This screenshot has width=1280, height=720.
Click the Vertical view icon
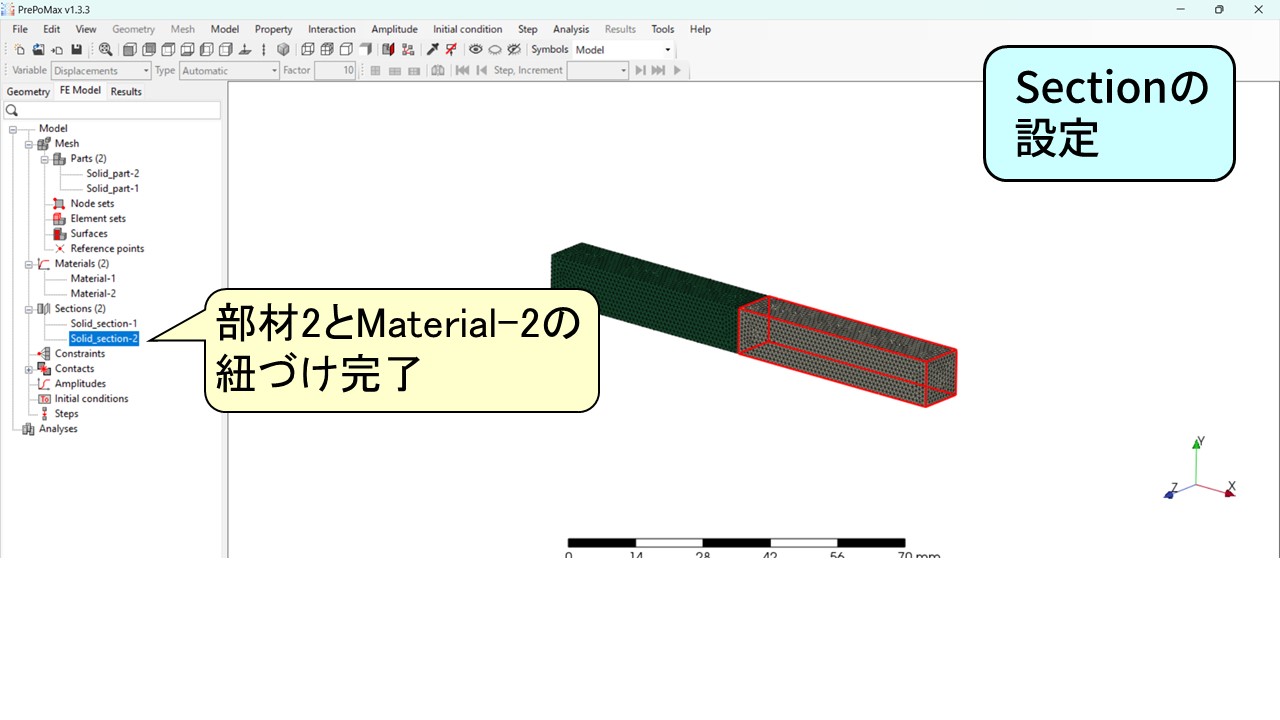pos(264,49)
